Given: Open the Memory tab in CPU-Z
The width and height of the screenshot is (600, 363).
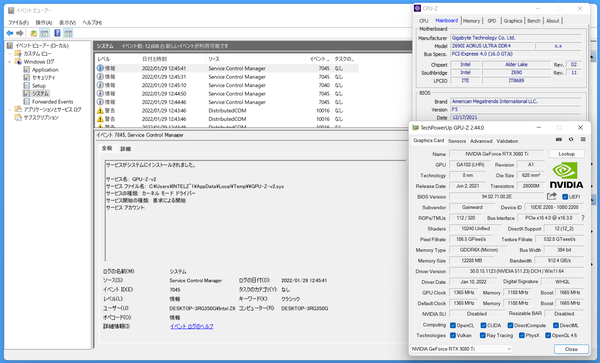Looking at the screenshot, I should pos(471,21).
